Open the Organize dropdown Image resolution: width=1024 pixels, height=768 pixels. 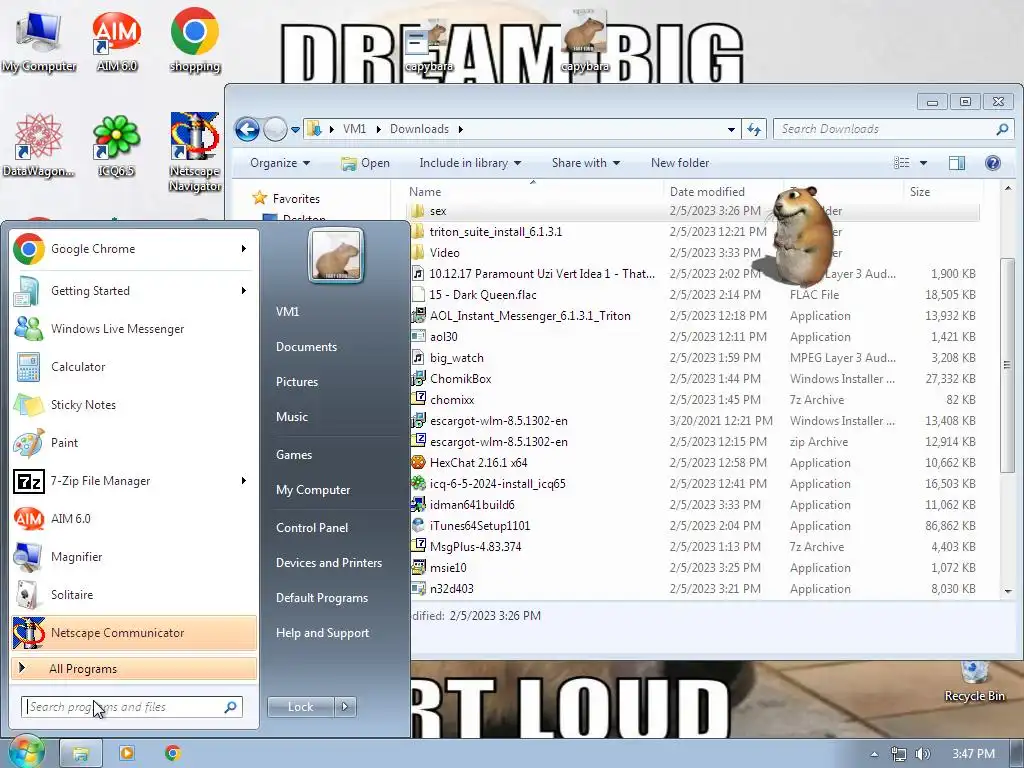coord(280,163)
